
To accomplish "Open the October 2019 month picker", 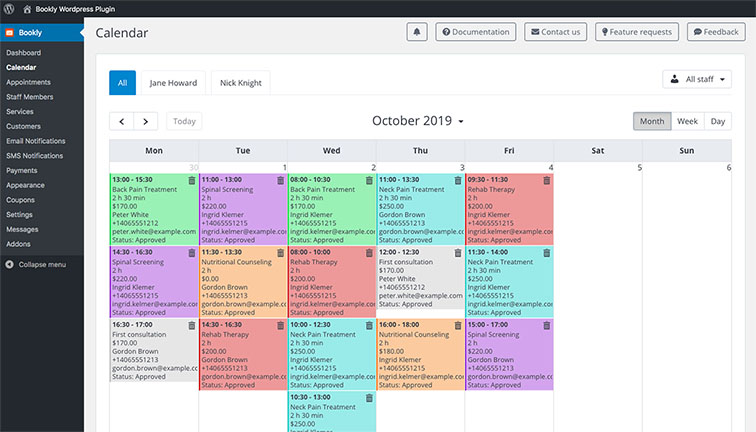I will tap(418, 121).
